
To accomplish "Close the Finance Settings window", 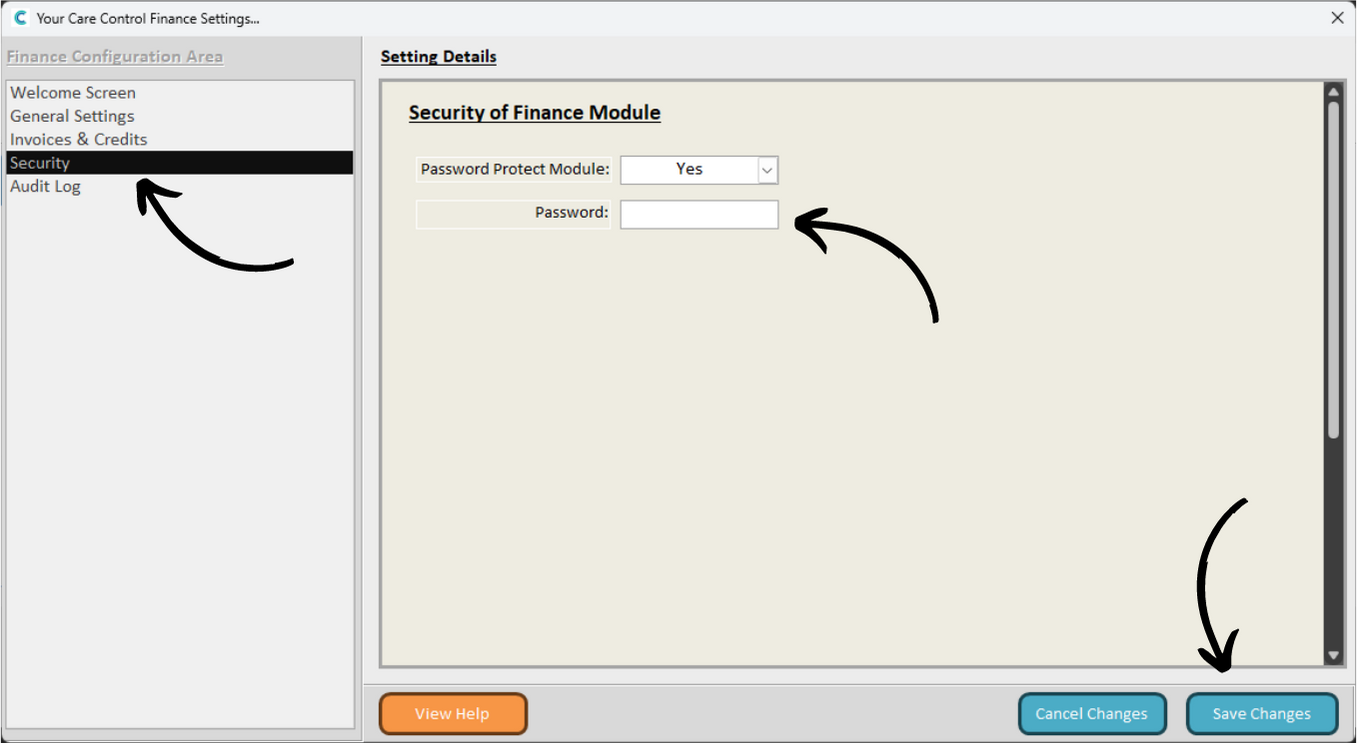I will click(x=1337, y=18).
